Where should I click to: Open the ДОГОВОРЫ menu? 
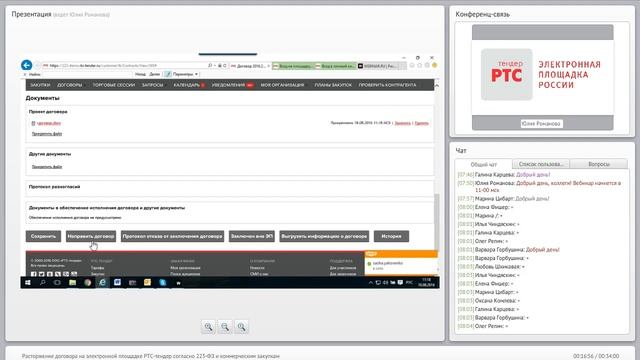coord(69,85)
